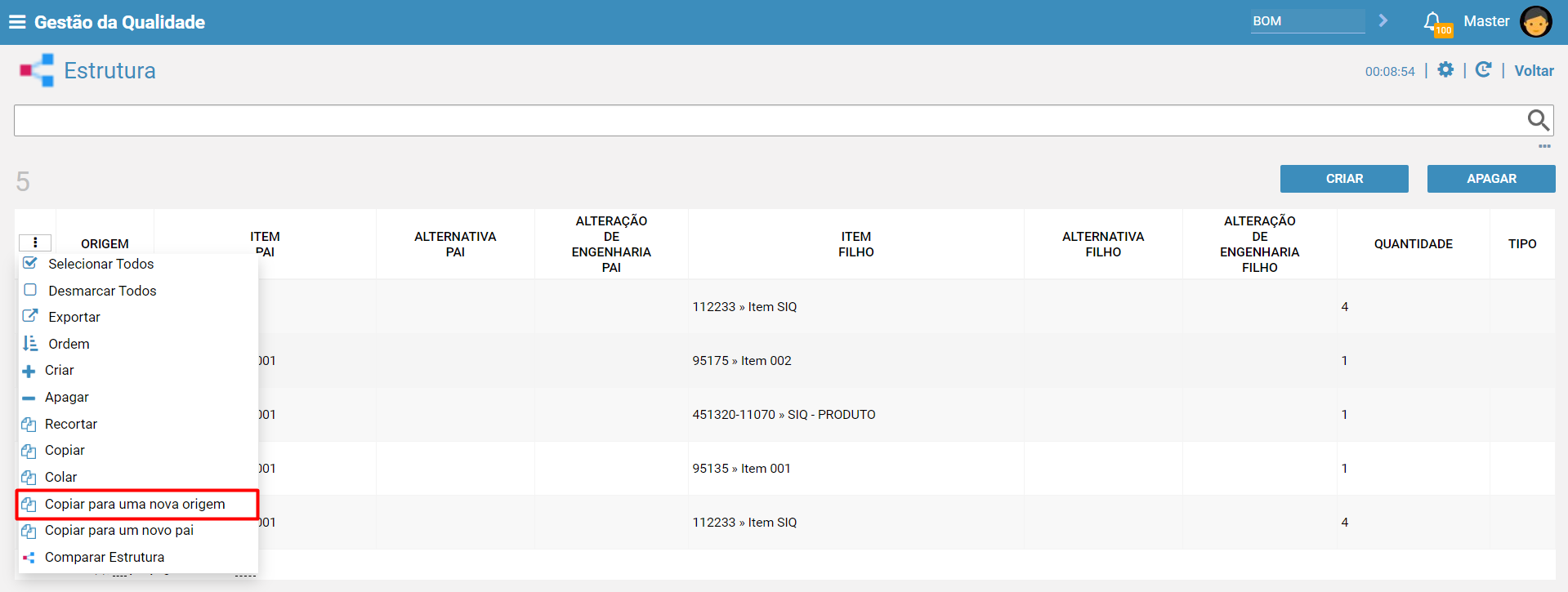
Task: Select Ordem in the context menu
Action: click(69, 344)
